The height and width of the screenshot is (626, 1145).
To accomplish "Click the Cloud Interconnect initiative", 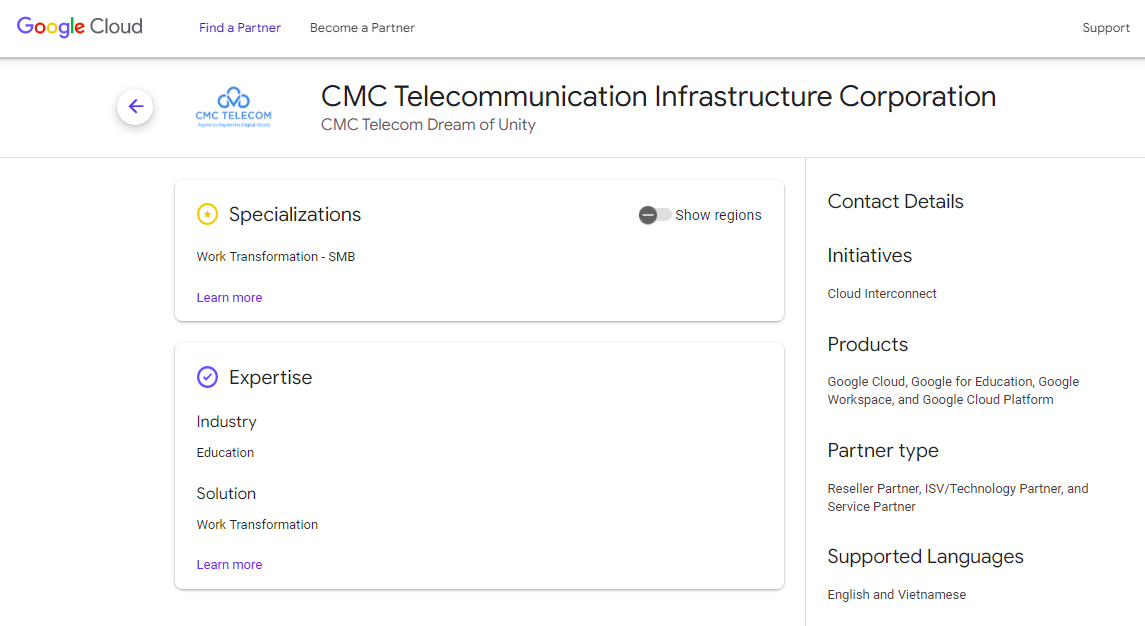I will pyautogui.click(x=882, y=294).
